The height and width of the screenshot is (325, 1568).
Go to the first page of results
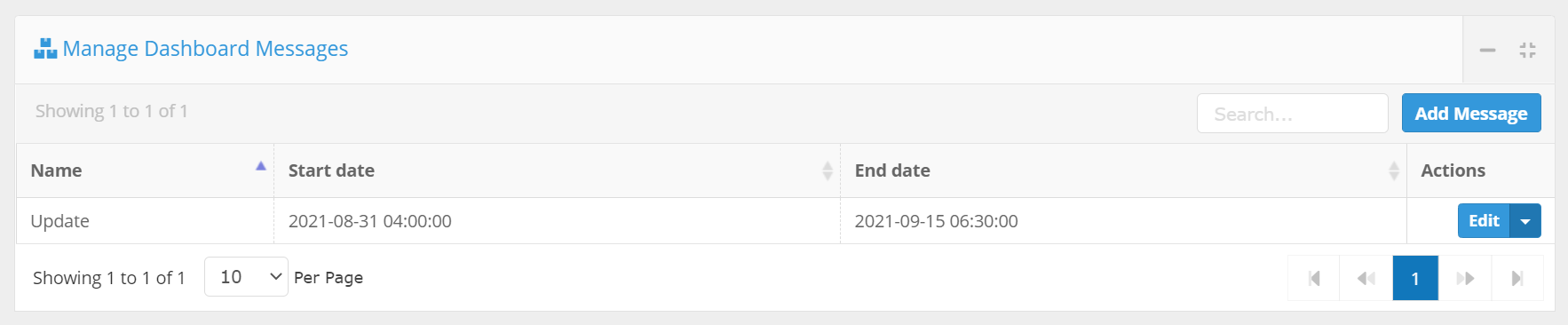(x=1314, y=279)
